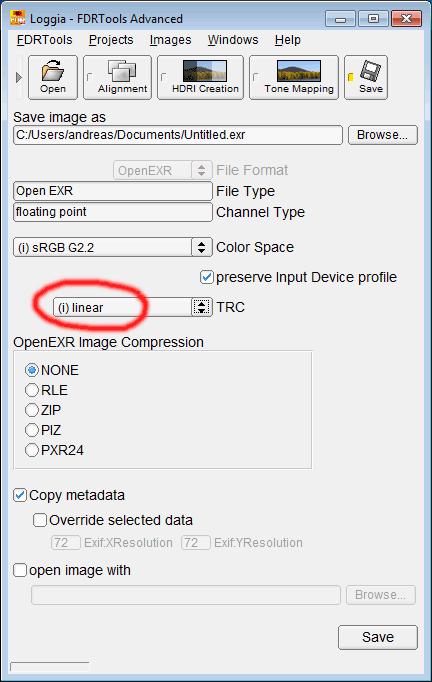Enable Override selected data option
The height and width of the screenshot is (682, 432).
[x=40, y=520]
